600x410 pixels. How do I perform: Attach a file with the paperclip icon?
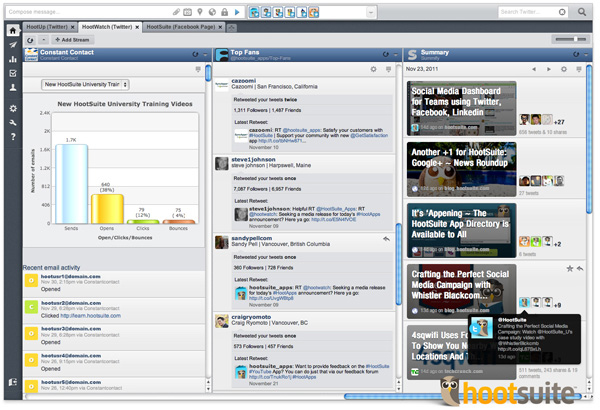coord(176,12)
